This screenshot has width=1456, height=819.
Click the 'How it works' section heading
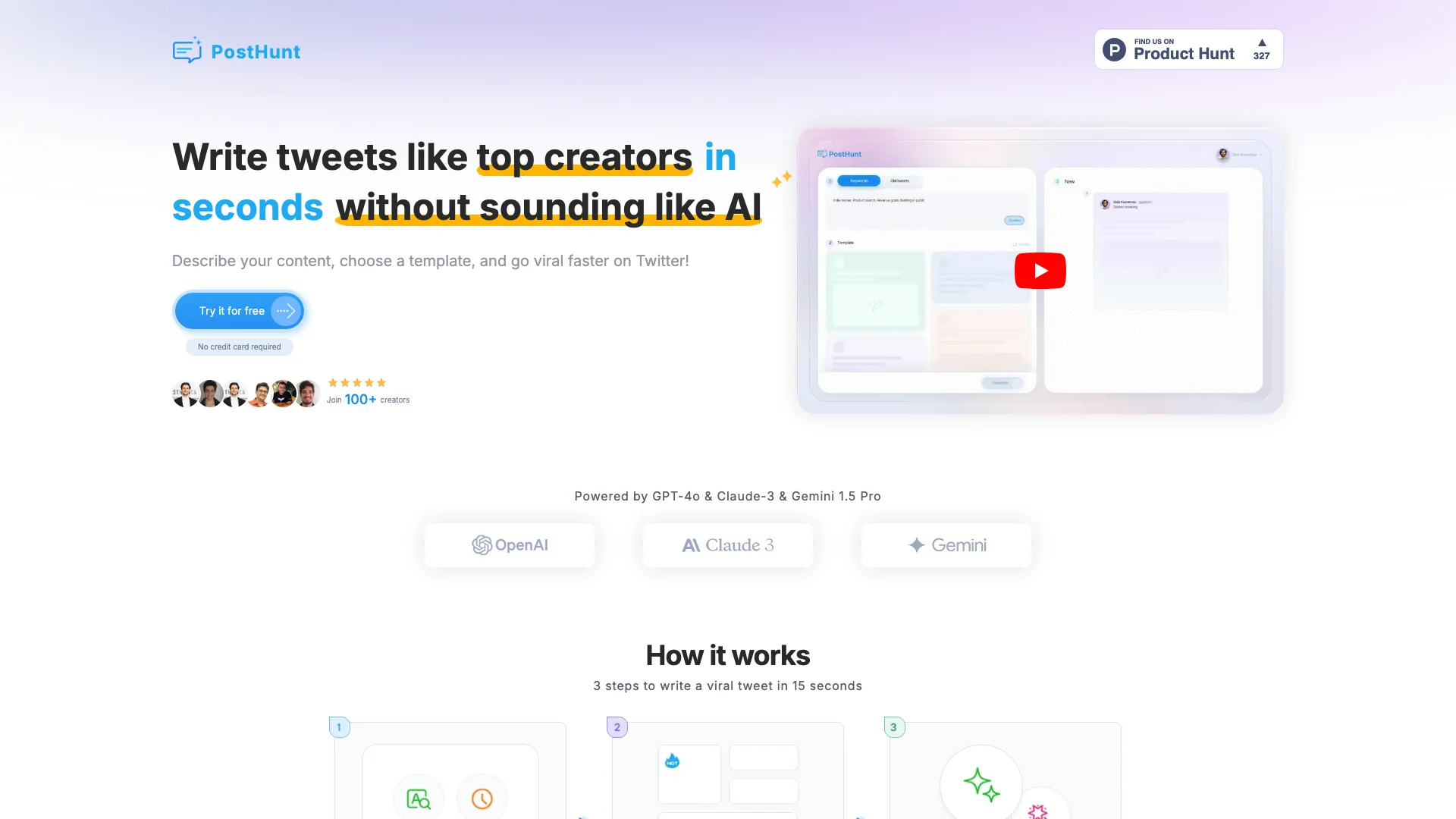coord(727,655)
